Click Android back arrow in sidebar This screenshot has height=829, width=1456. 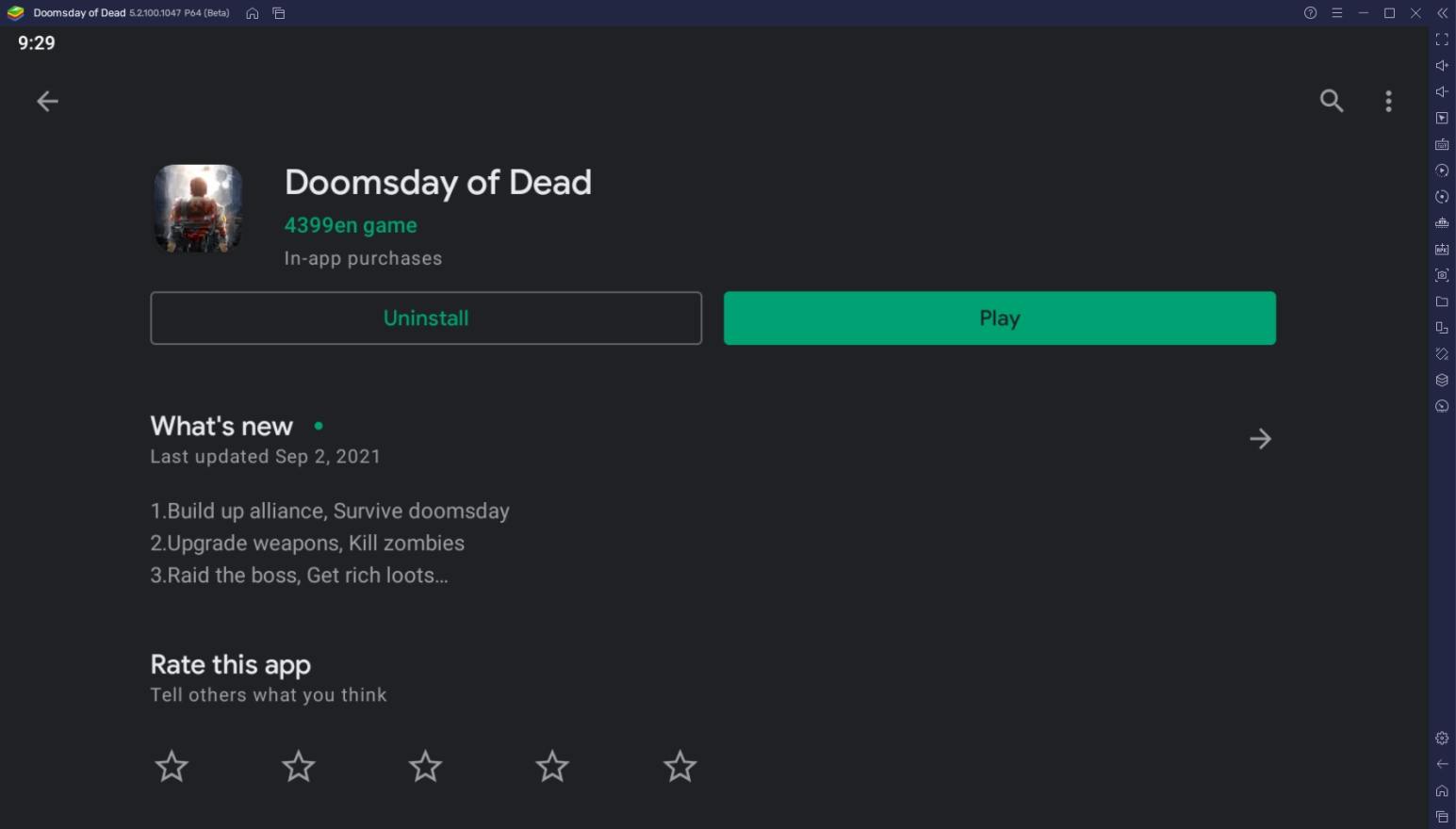click(1442, 765)
